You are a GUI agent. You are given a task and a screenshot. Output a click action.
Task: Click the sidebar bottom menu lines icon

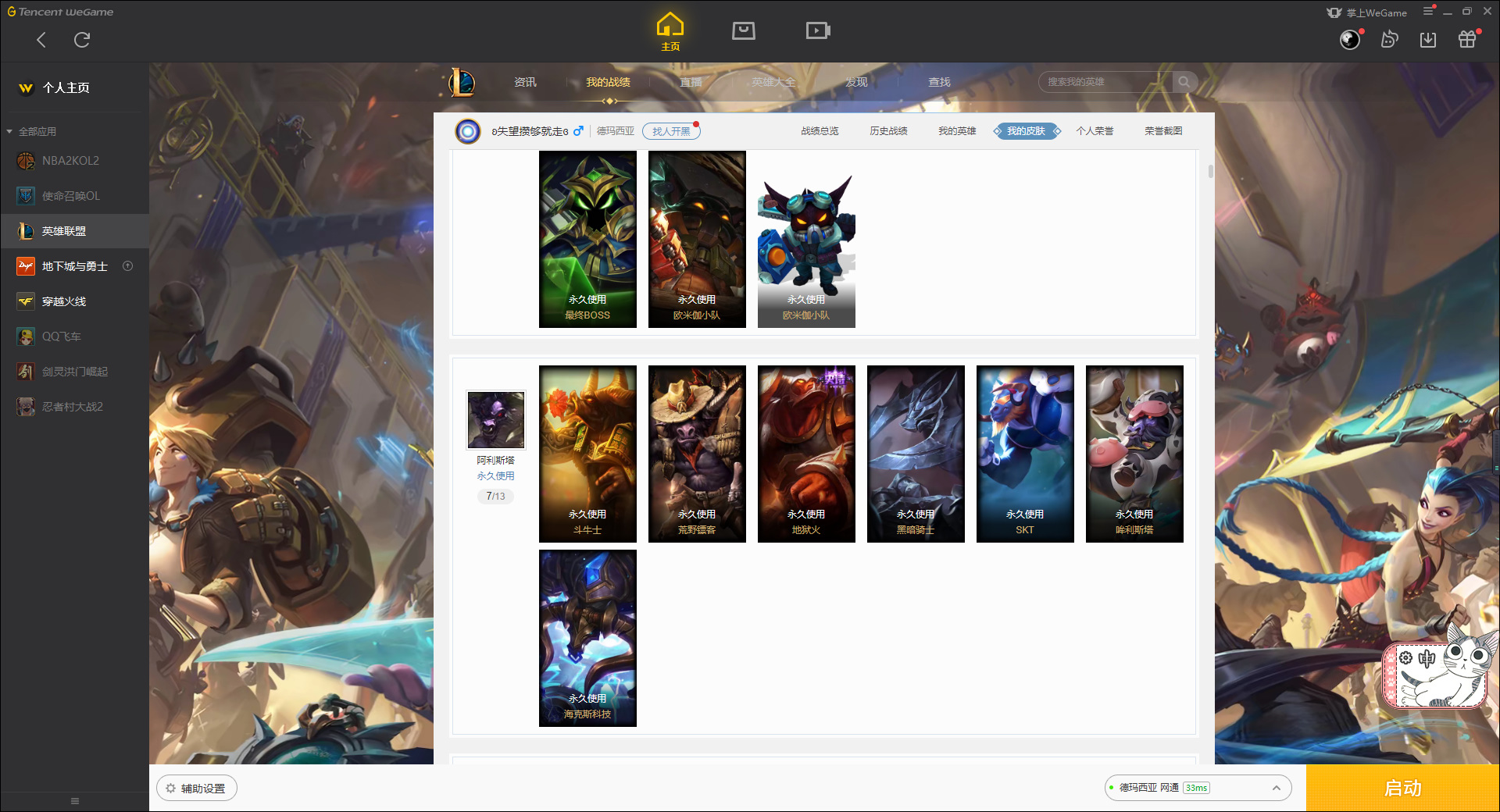coord(75,801)
